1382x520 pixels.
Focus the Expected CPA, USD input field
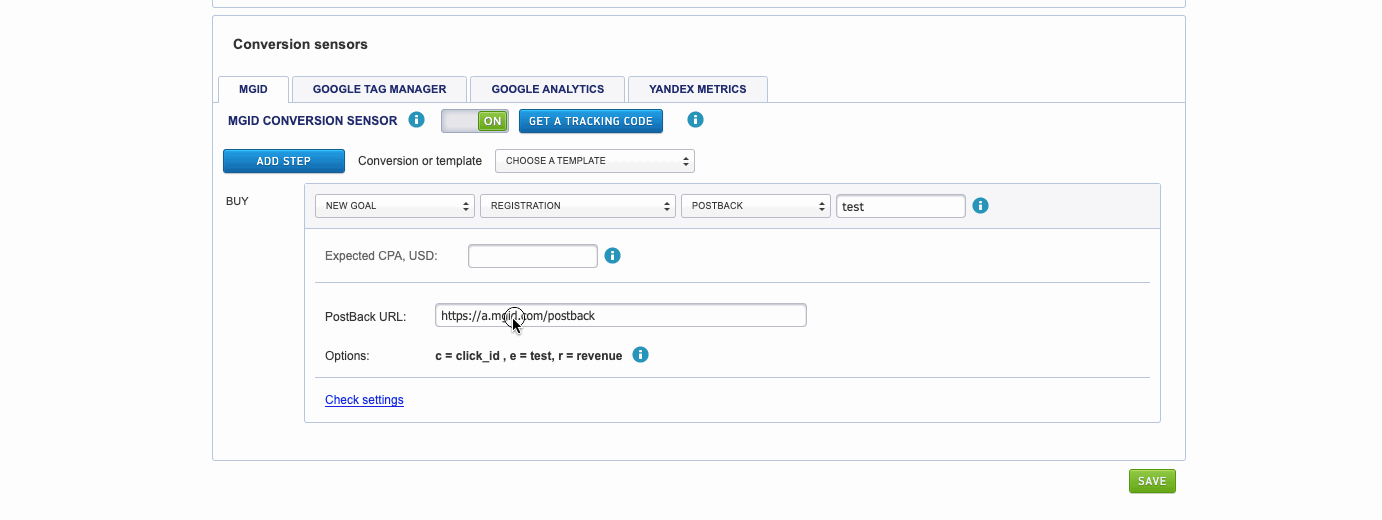click(532, 256)
